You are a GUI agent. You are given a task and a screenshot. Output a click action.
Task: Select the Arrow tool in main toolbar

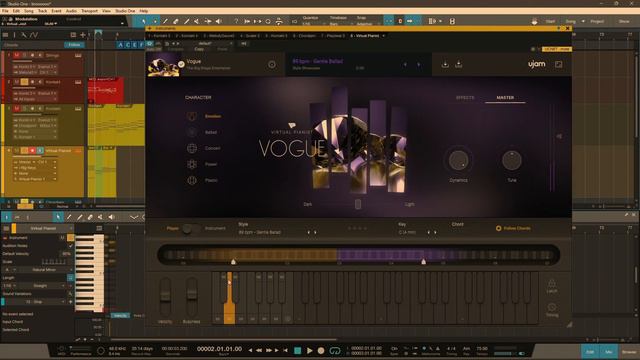coord(144,21)
